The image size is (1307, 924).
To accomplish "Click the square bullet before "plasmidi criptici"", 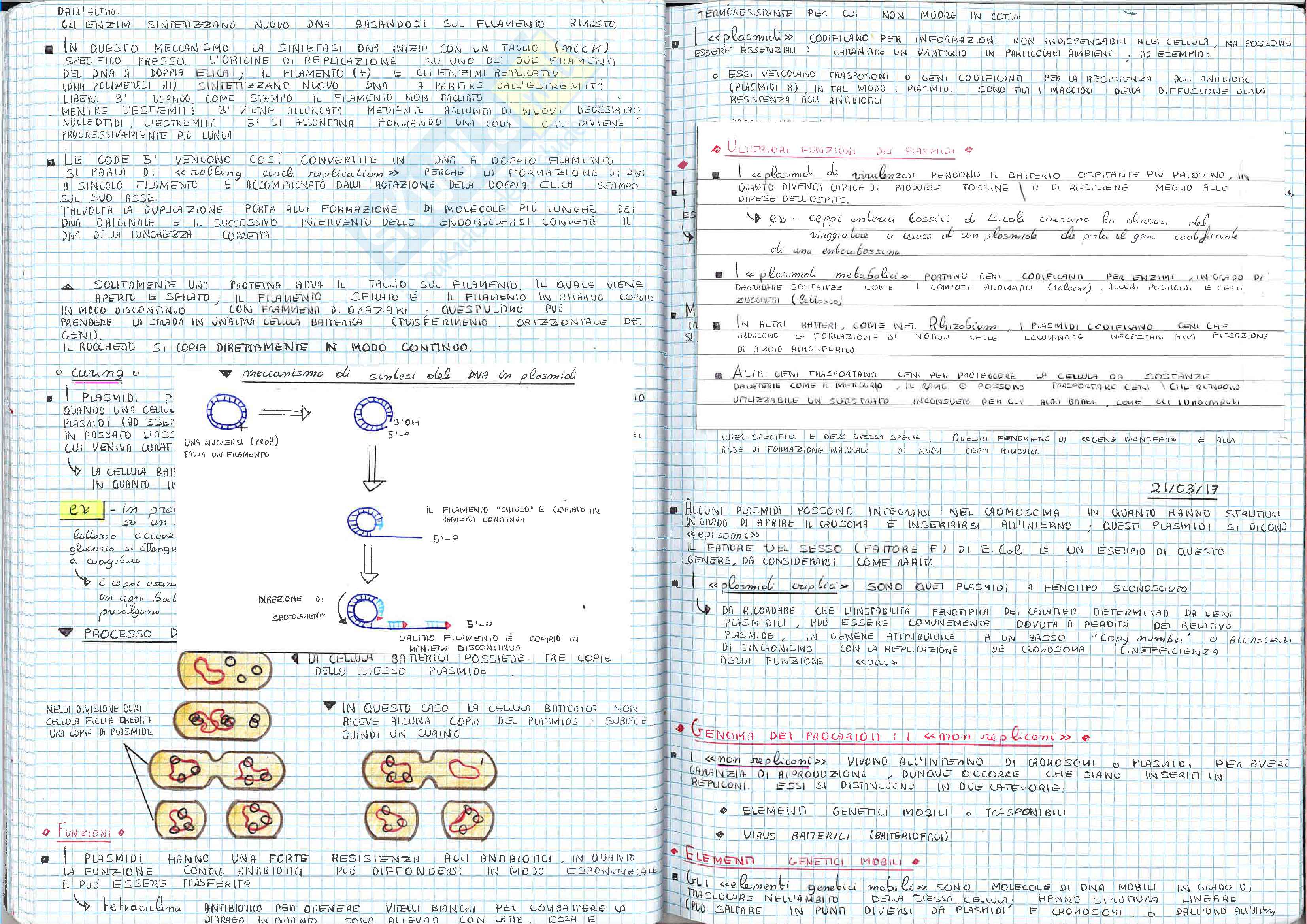I will point(675,584).
